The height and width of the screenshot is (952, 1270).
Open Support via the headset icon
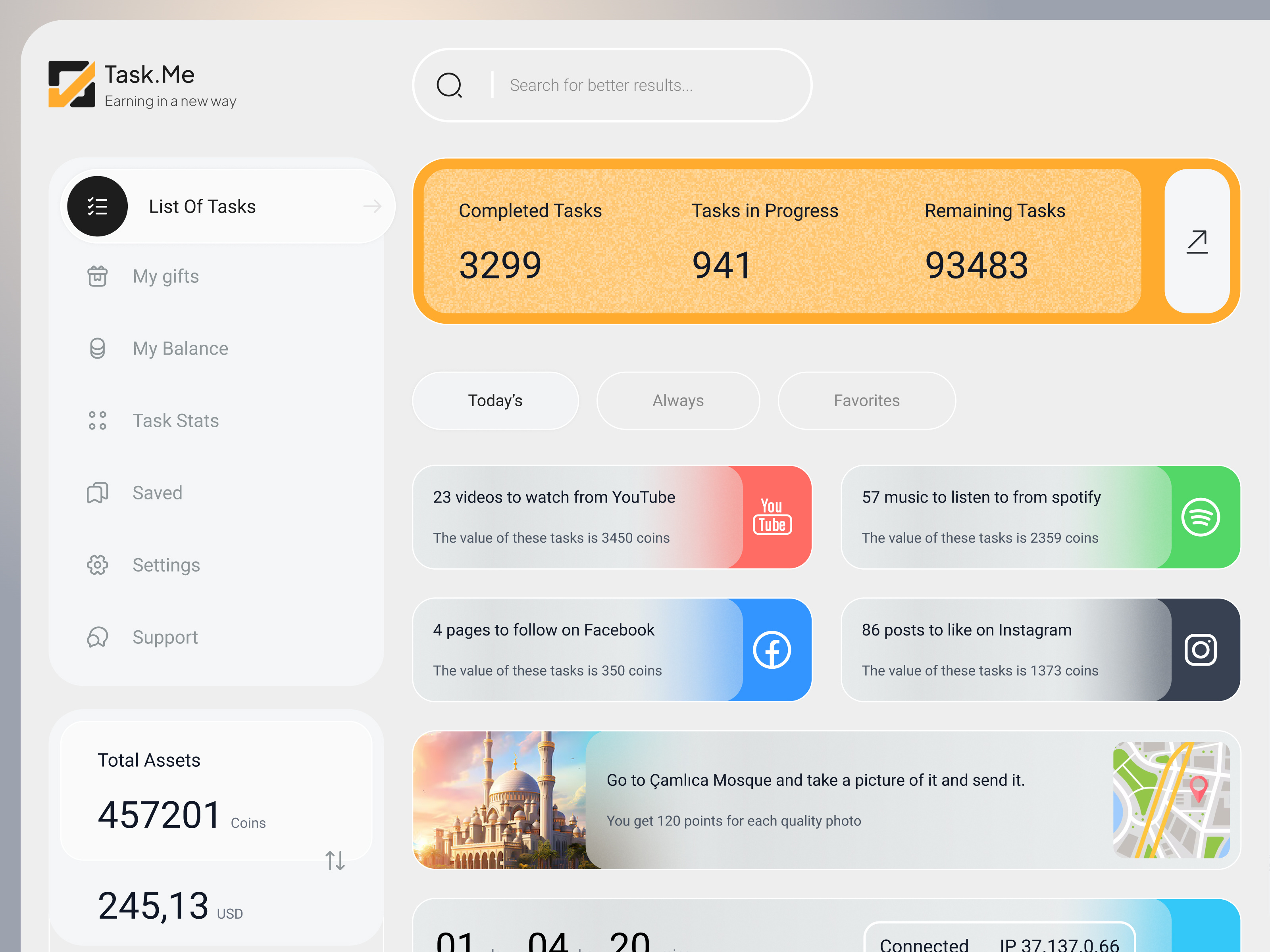click(x=98, y=637)
